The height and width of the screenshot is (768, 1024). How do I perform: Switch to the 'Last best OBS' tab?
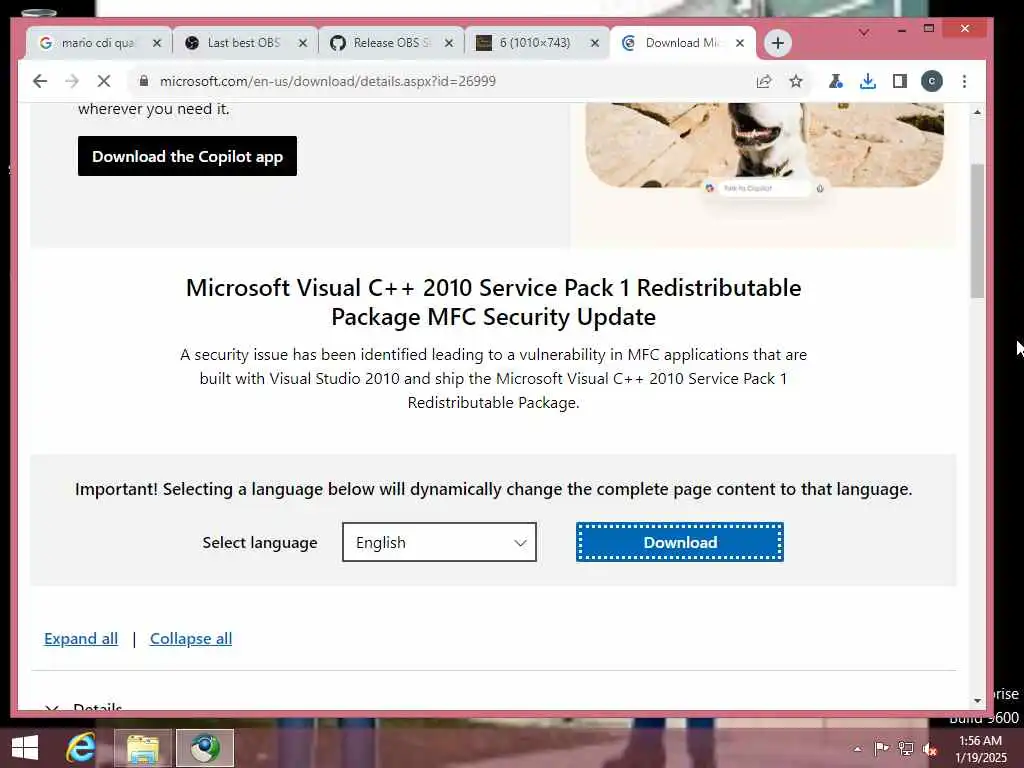point(243,43)
